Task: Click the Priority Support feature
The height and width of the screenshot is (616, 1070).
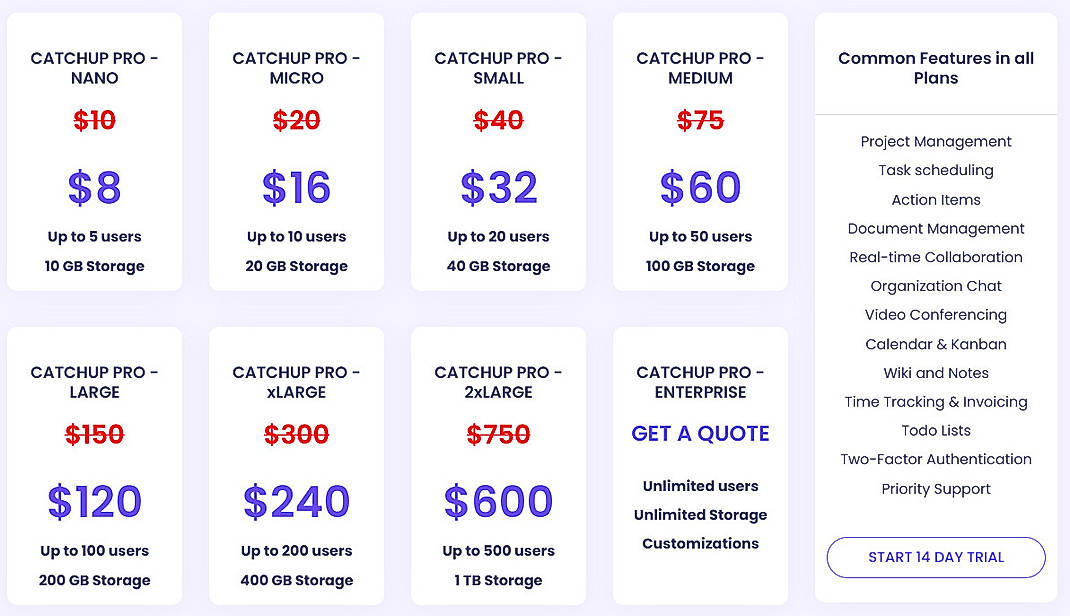Action: coord(935,489)
